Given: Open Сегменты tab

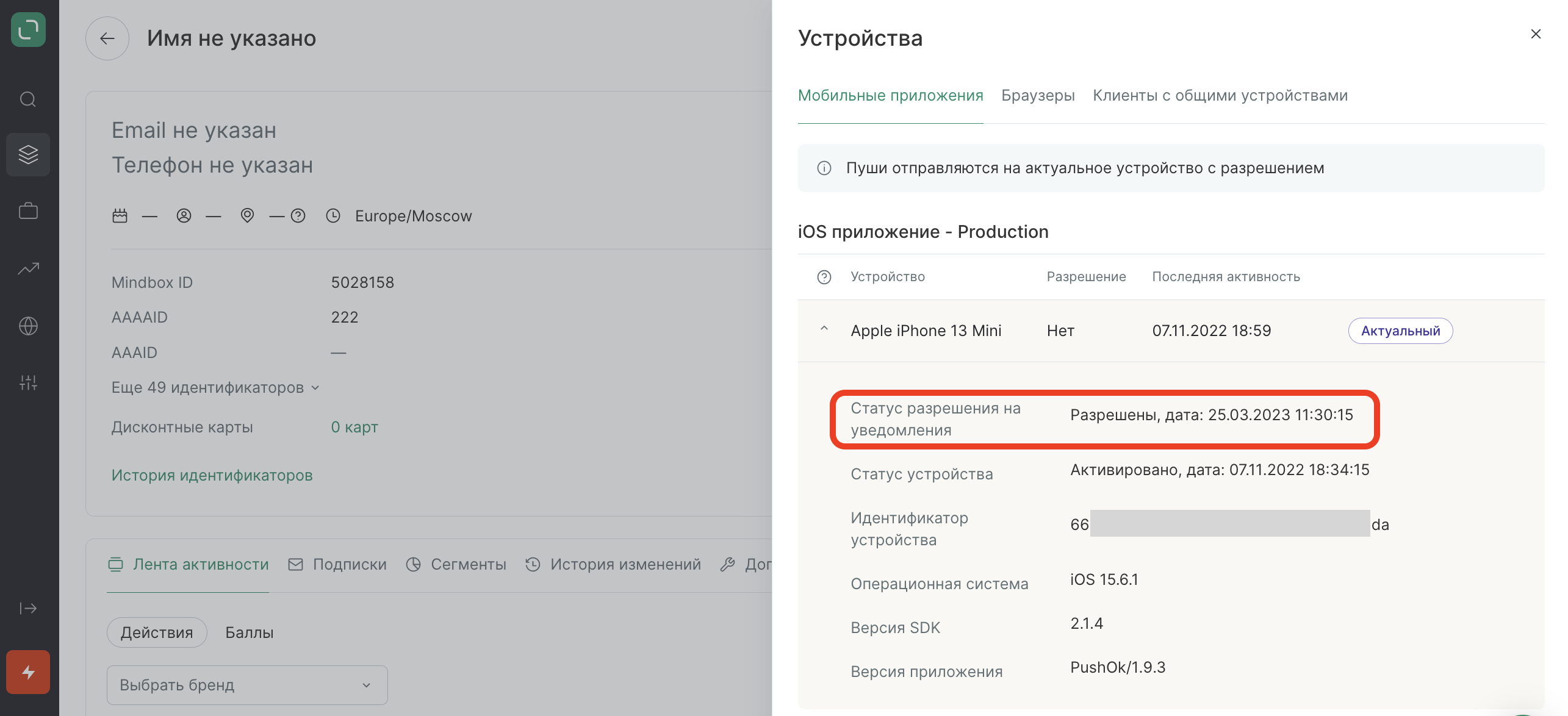Looking at the screenshot, I should [456, 565].
